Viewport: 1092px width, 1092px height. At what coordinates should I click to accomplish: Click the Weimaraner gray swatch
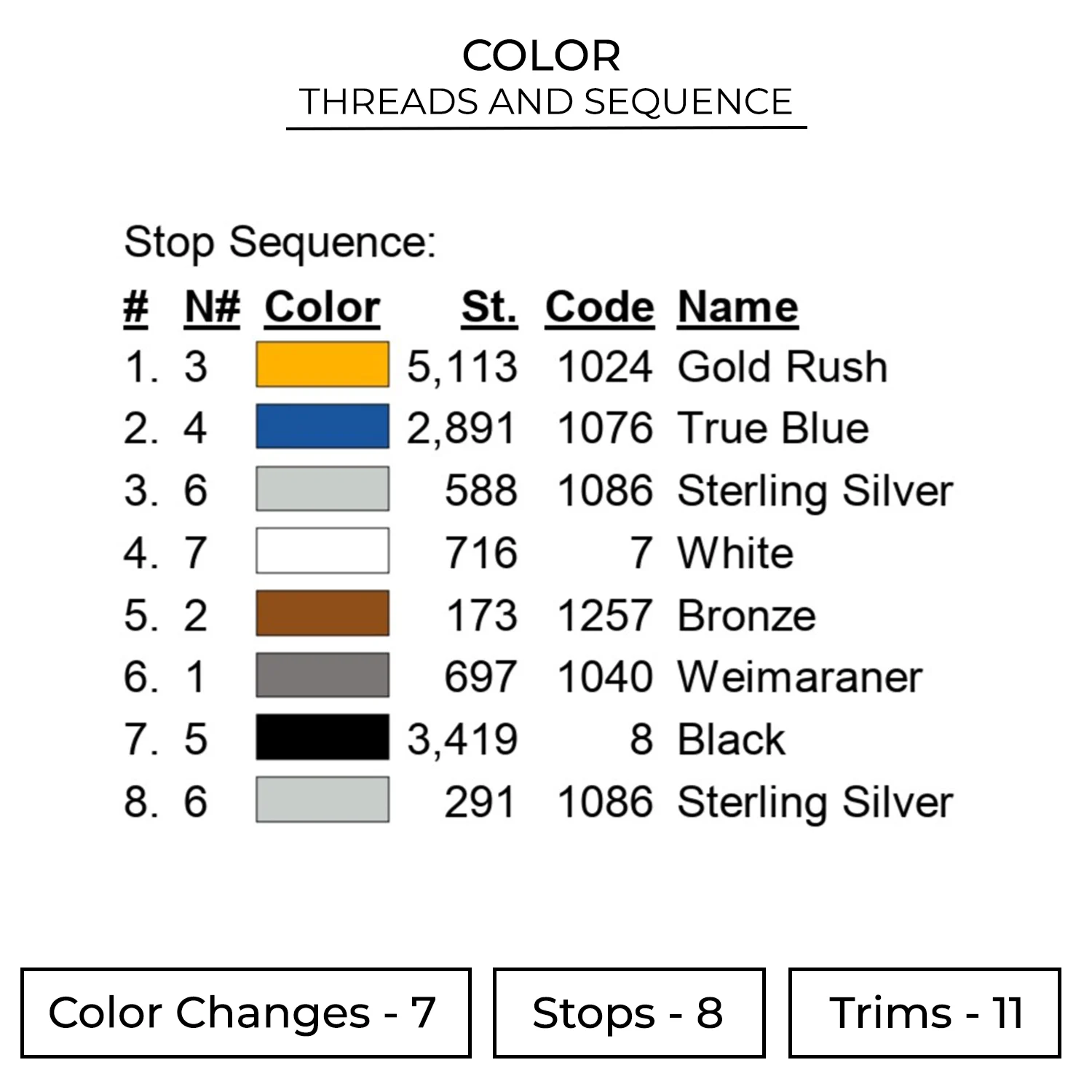pos(322,676)
